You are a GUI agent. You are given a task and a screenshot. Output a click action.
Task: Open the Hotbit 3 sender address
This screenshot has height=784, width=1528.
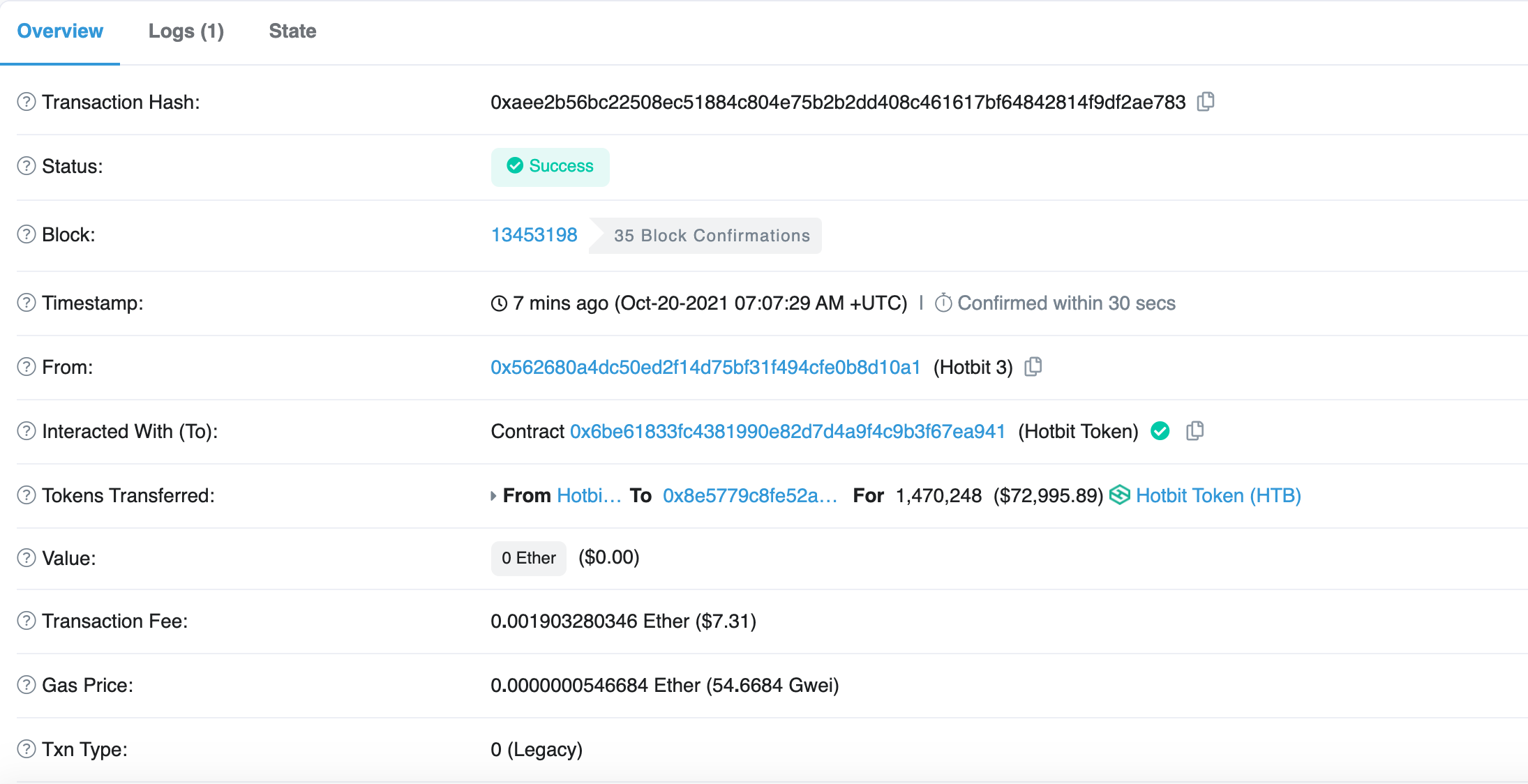(x=705, y=368)
